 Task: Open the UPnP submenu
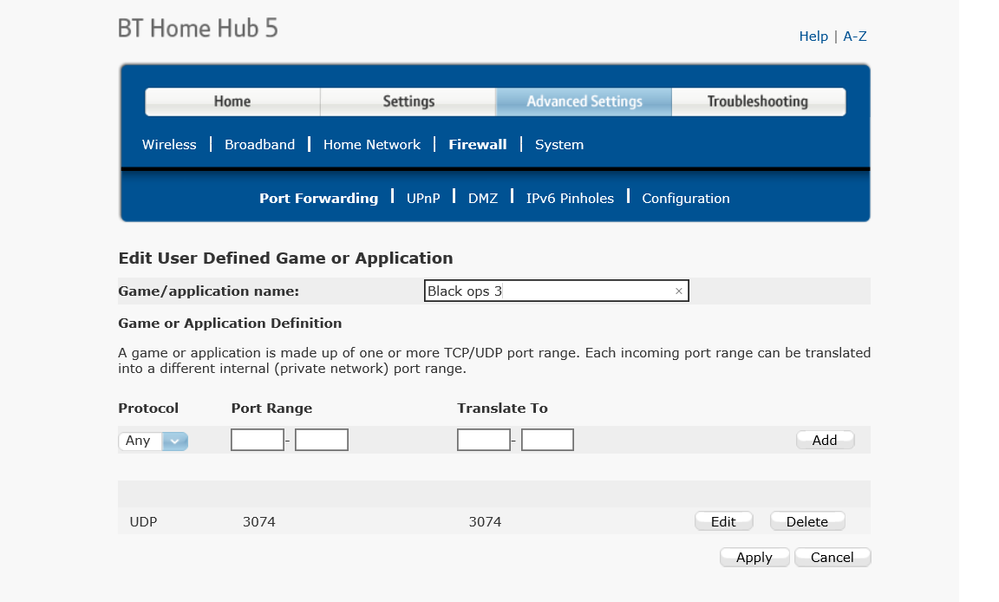click(x=423, y=198)
